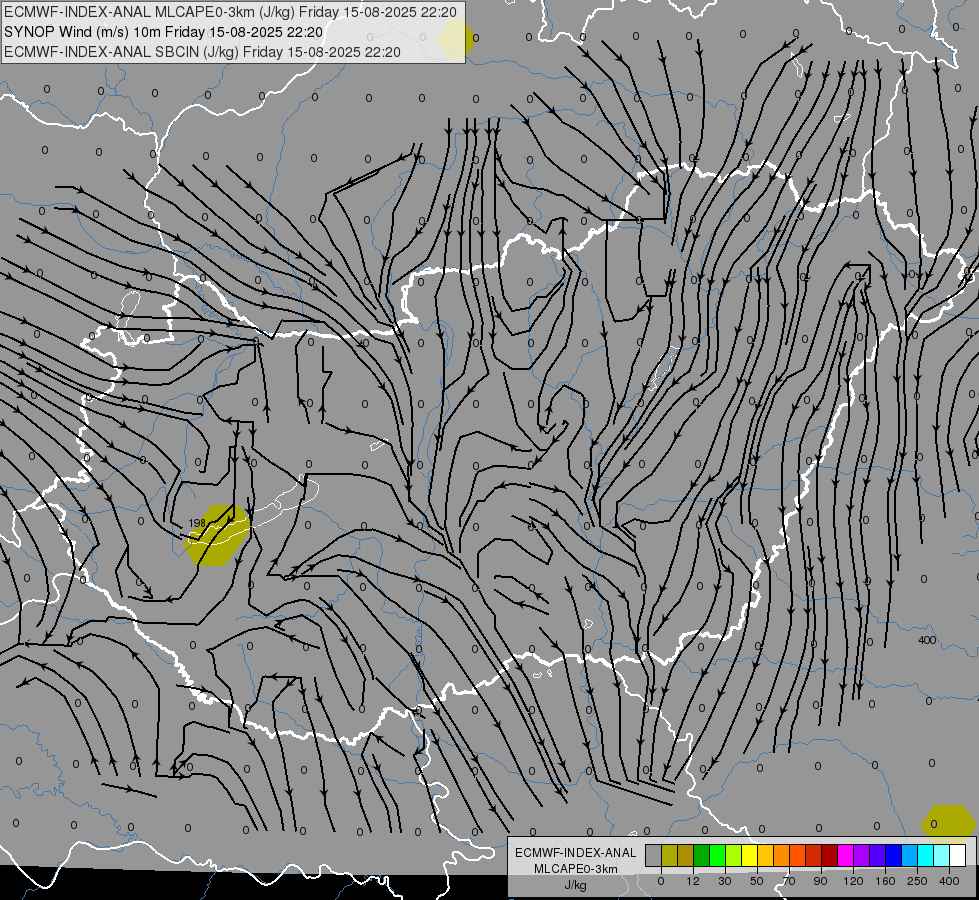Select the magenta legend swatch
Image resolution: width=979 pixels, height=900 pixels.
tap(846, 855)
